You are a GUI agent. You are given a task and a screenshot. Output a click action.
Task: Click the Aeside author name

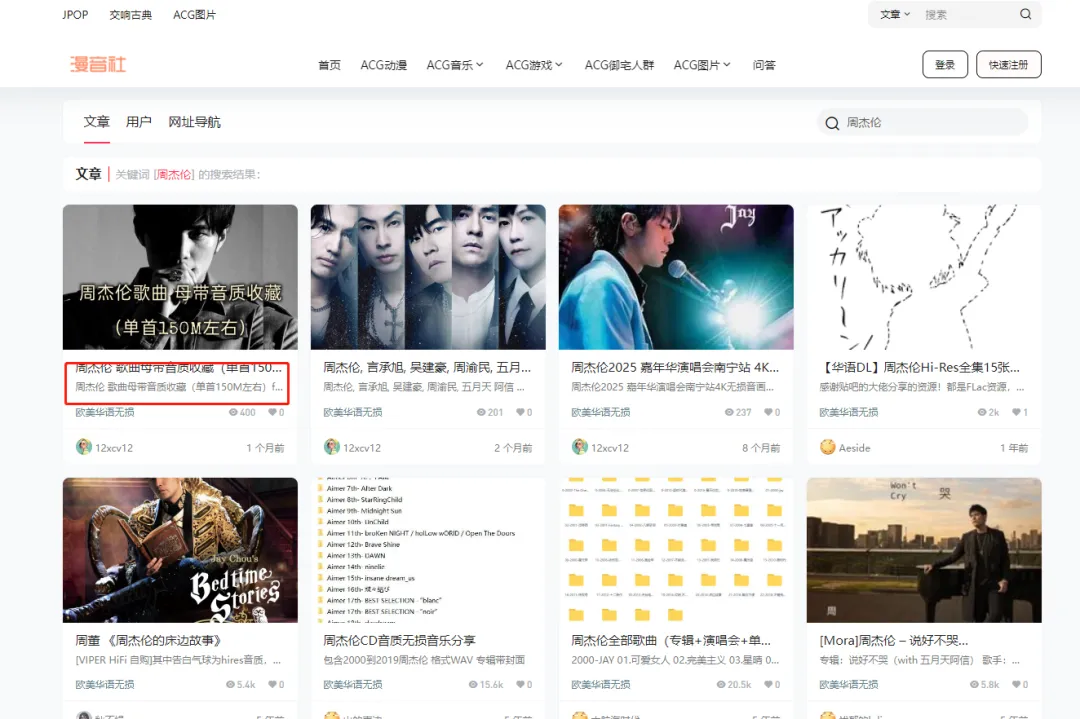pyautogui.click(x=854, y=448)
